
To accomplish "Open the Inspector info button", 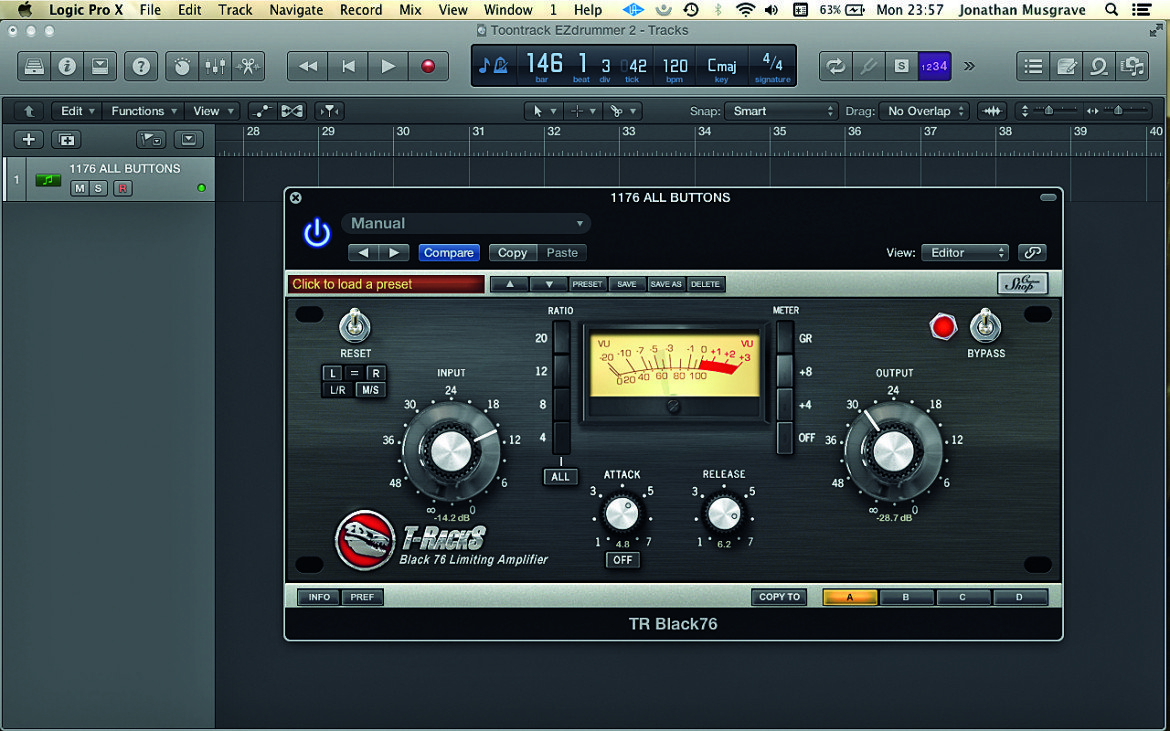I will point(67,66).
